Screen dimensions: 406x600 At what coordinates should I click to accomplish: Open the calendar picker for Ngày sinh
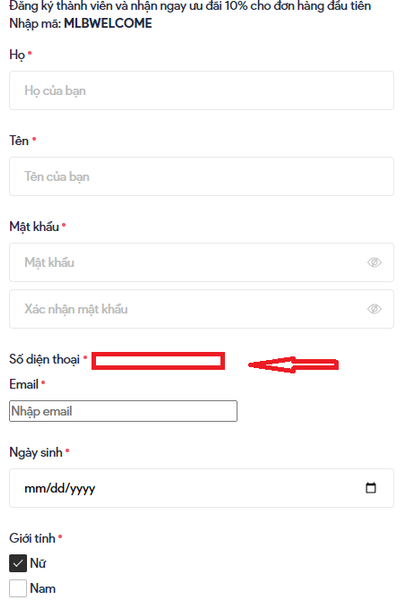coord(370,488)
